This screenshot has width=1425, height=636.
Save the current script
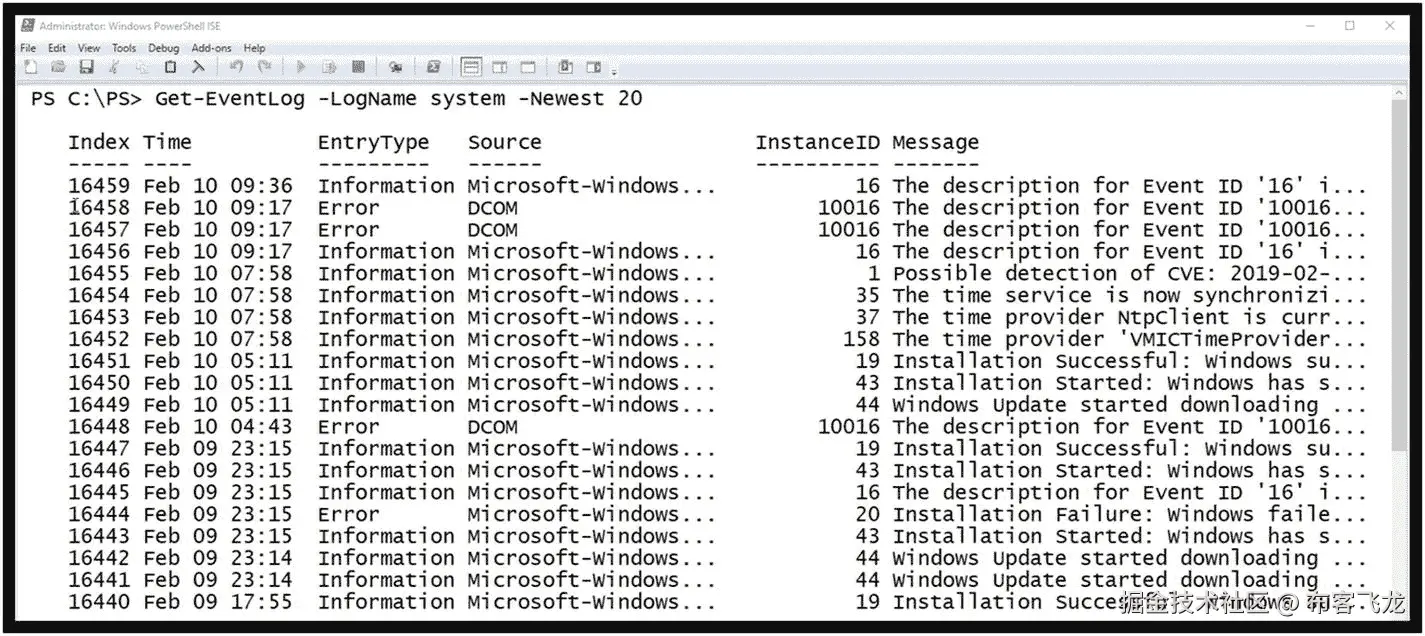(x=87, y=66)
